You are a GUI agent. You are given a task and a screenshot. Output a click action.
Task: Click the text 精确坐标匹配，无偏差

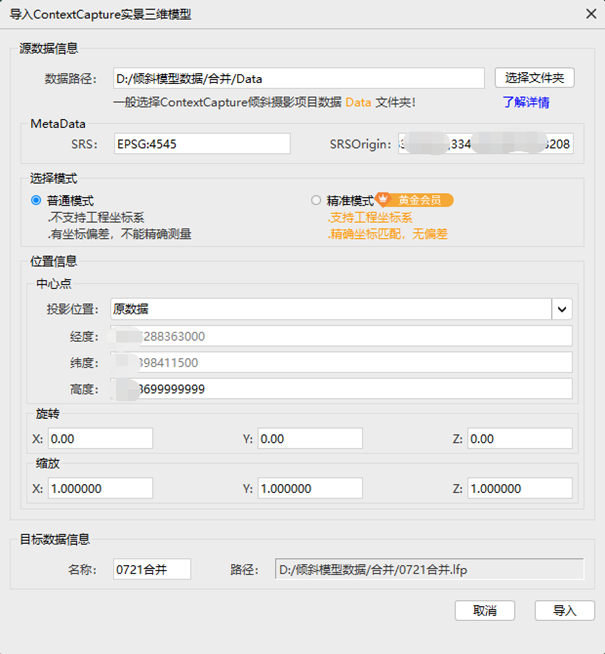click(x=387, y=234)
